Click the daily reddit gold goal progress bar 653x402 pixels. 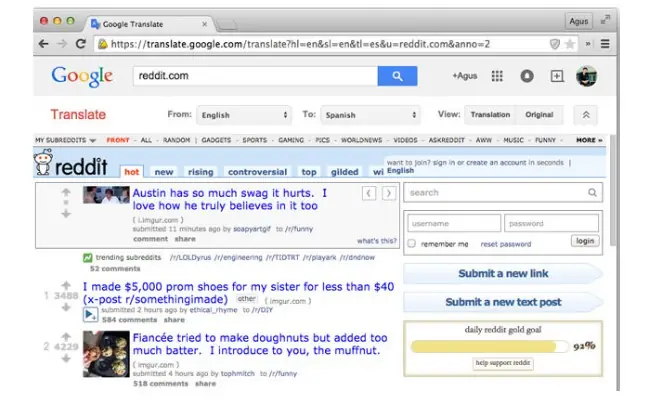[x=489, y=346]
